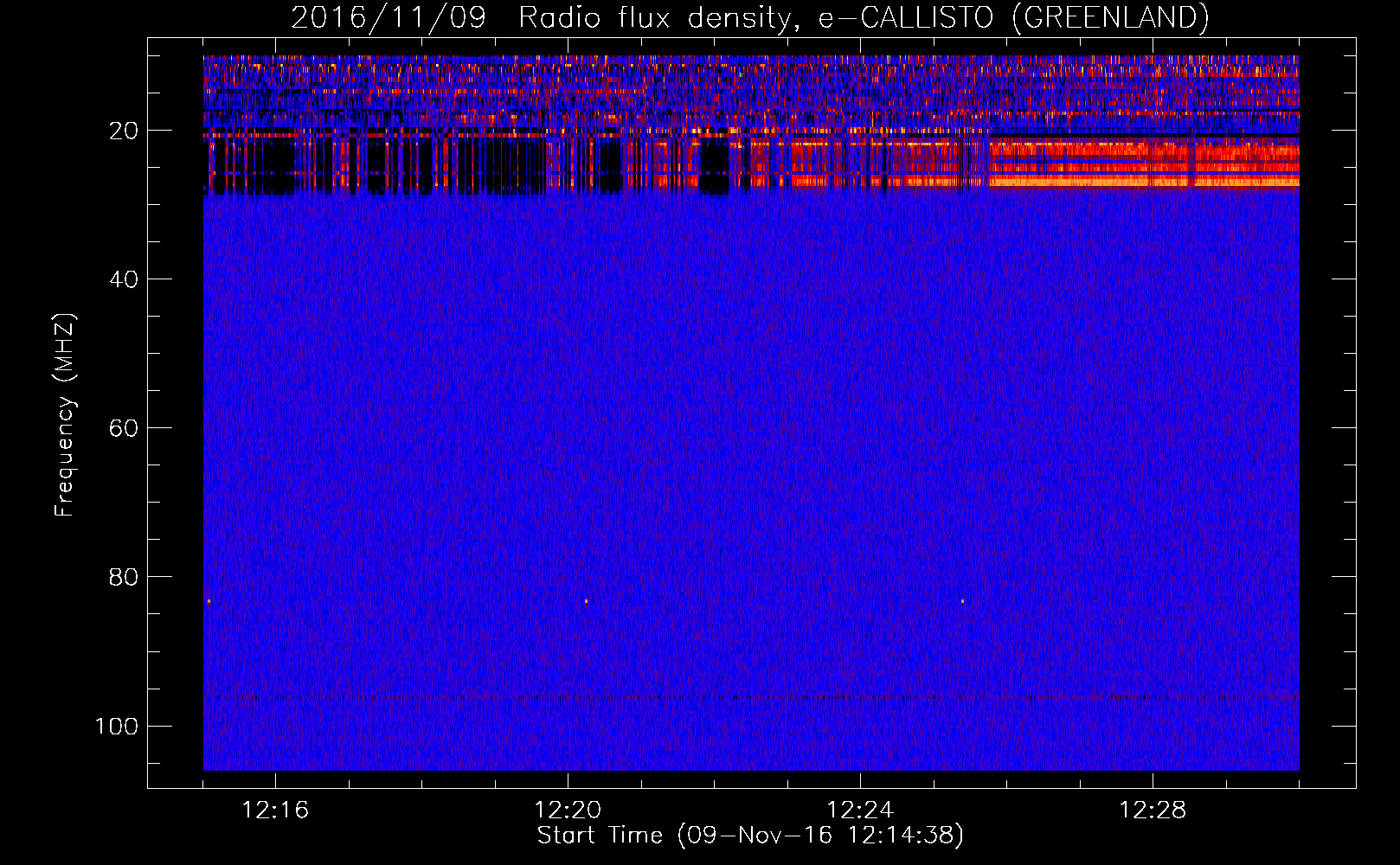Click the 20 MHz frequency tick label
Screen dimensions: 1400x865
pyautogui.click(x=124, y=131)
